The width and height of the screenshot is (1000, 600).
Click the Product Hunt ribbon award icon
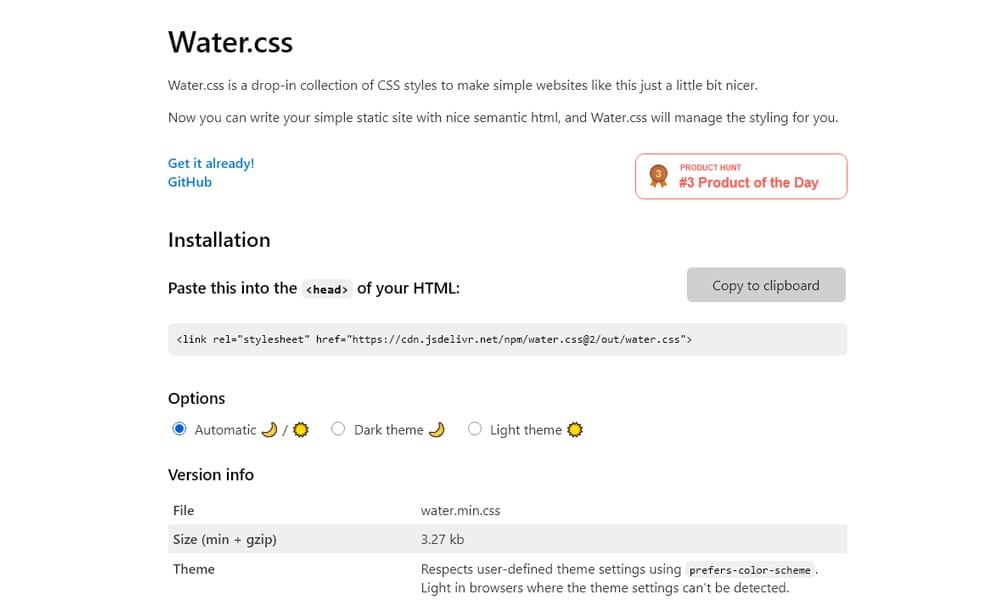658,176
